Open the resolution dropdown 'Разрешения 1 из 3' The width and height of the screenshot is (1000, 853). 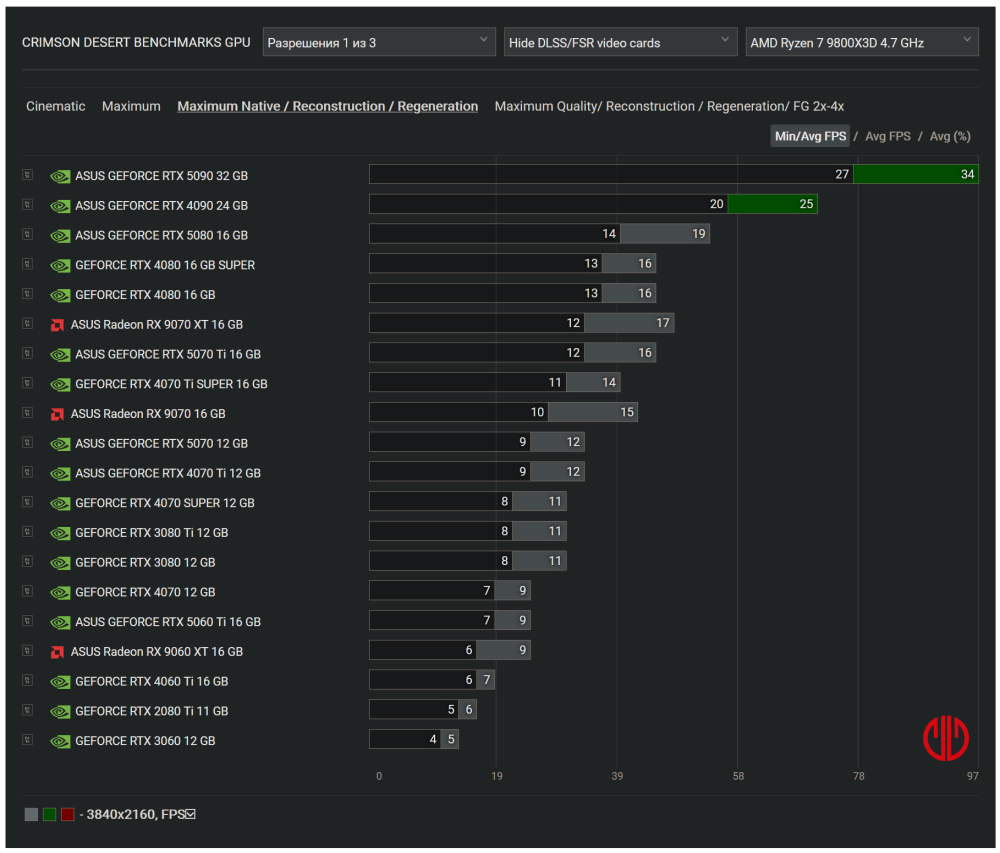[379, 42]
